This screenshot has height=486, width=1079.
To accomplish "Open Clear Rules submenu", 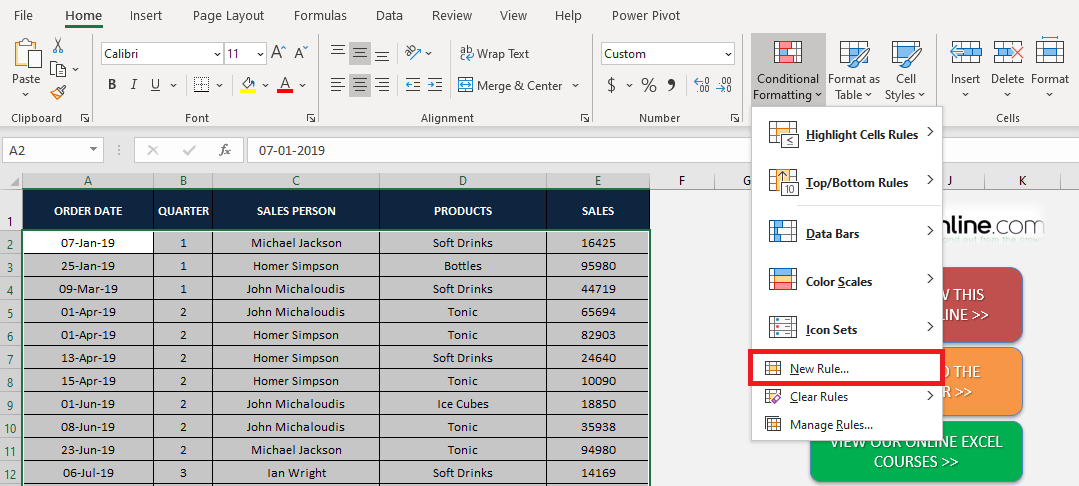I will (846, 397).
